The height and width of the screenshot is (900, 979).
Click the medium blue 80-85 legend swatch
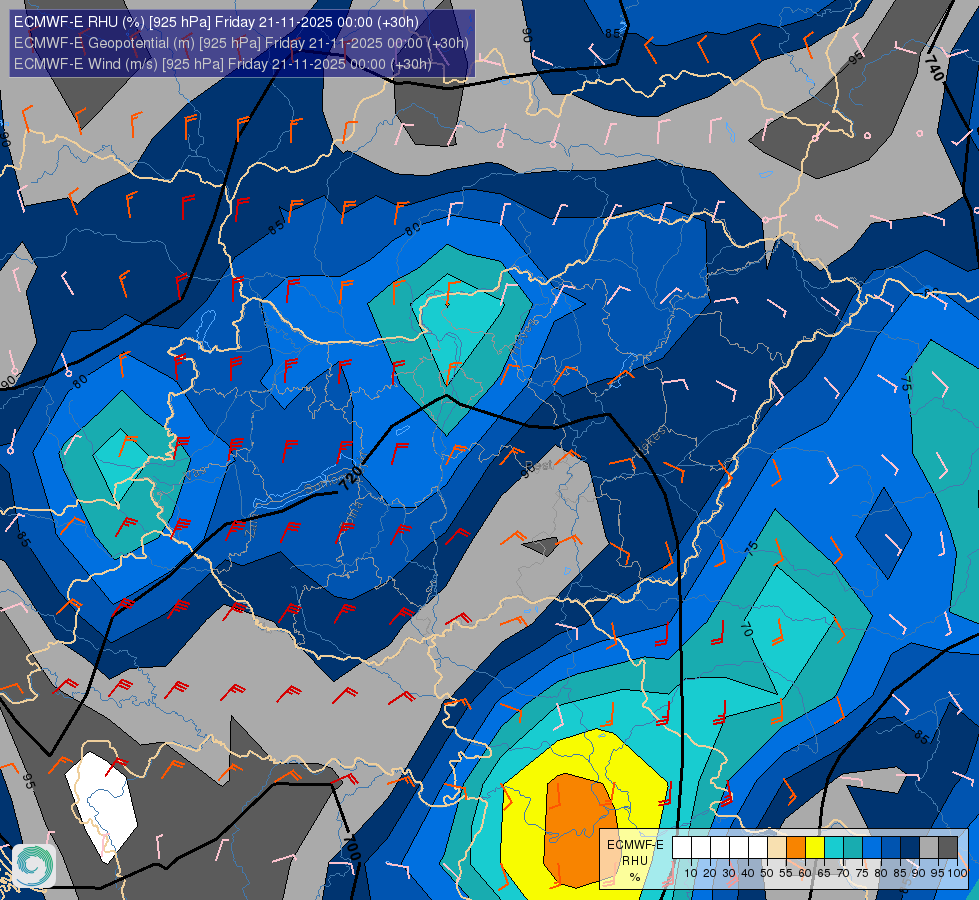click(891, 847)
